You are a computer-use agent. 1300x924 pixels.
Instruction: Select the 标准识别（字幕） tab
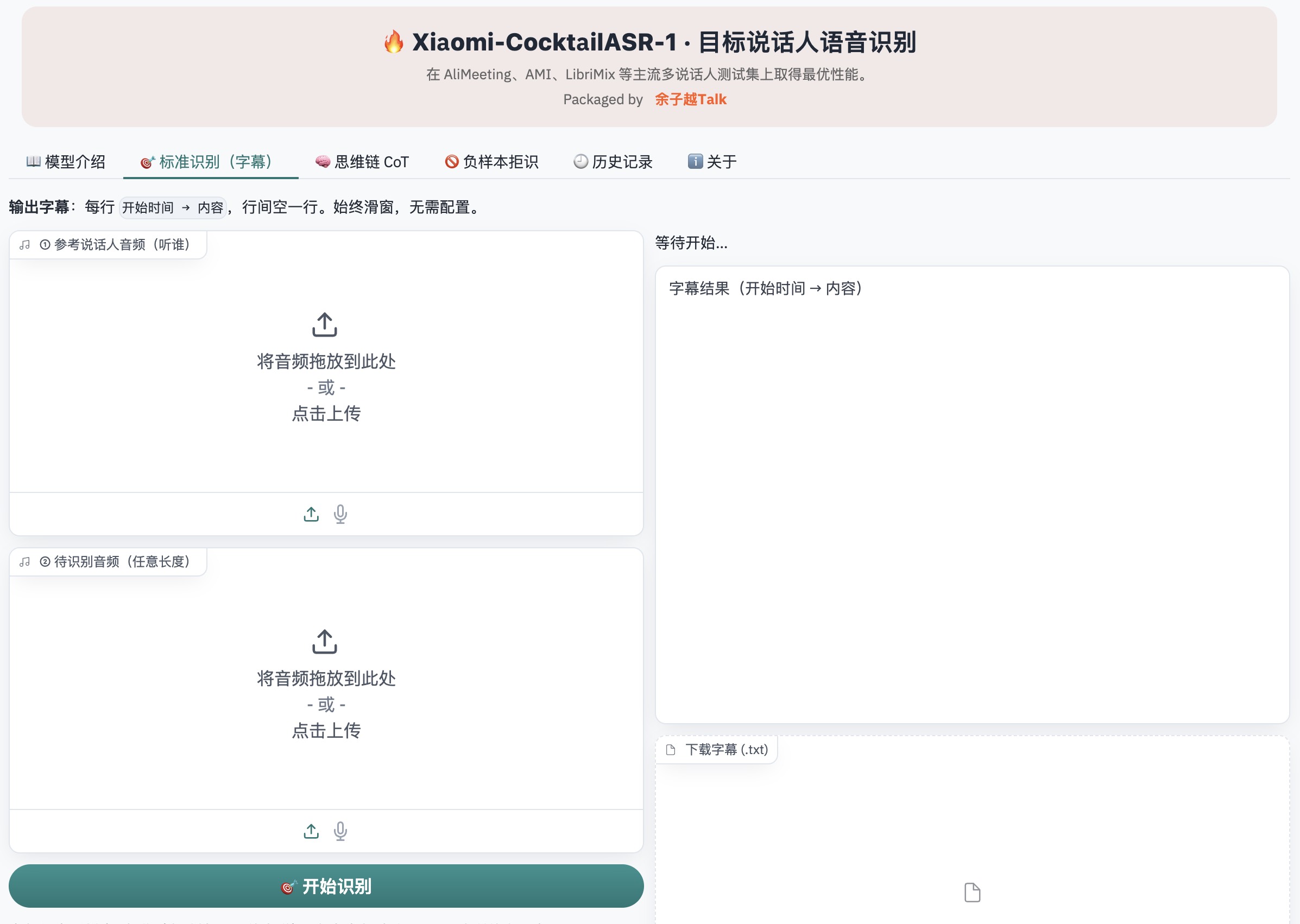[x=210, y=162]
